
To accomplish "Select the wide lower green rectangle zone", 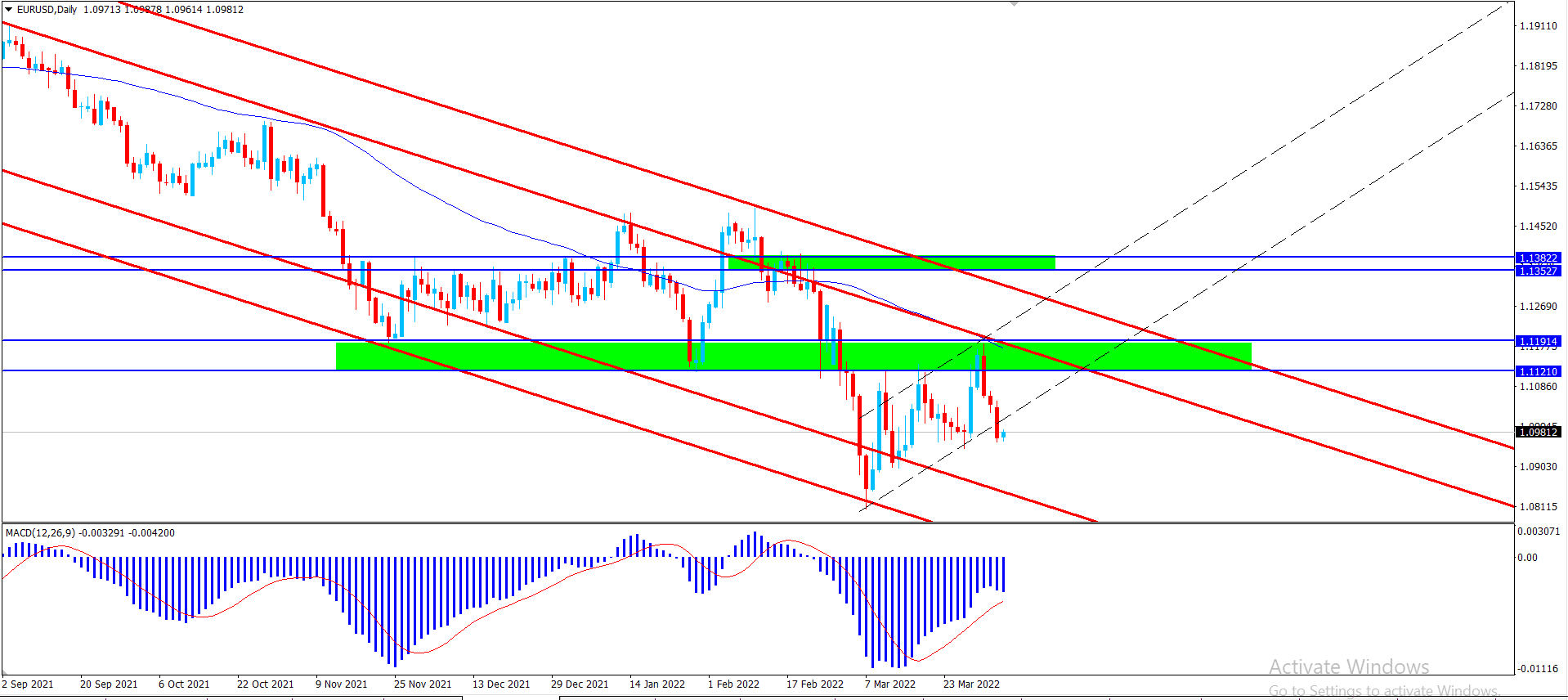I will tap(793, 356).
